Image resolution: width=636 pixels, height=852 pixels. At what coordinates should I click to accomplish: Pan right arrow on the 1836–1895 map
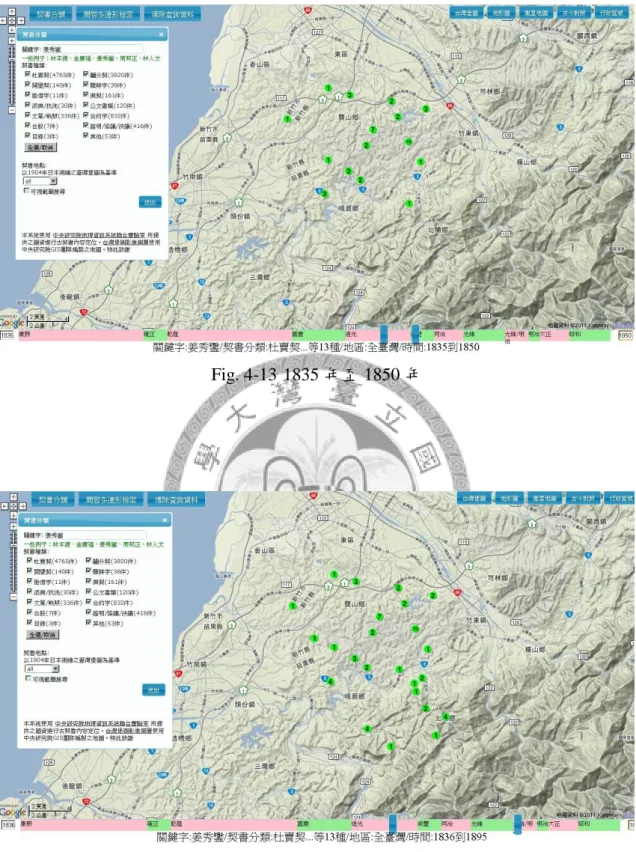(x=21, y=506)
